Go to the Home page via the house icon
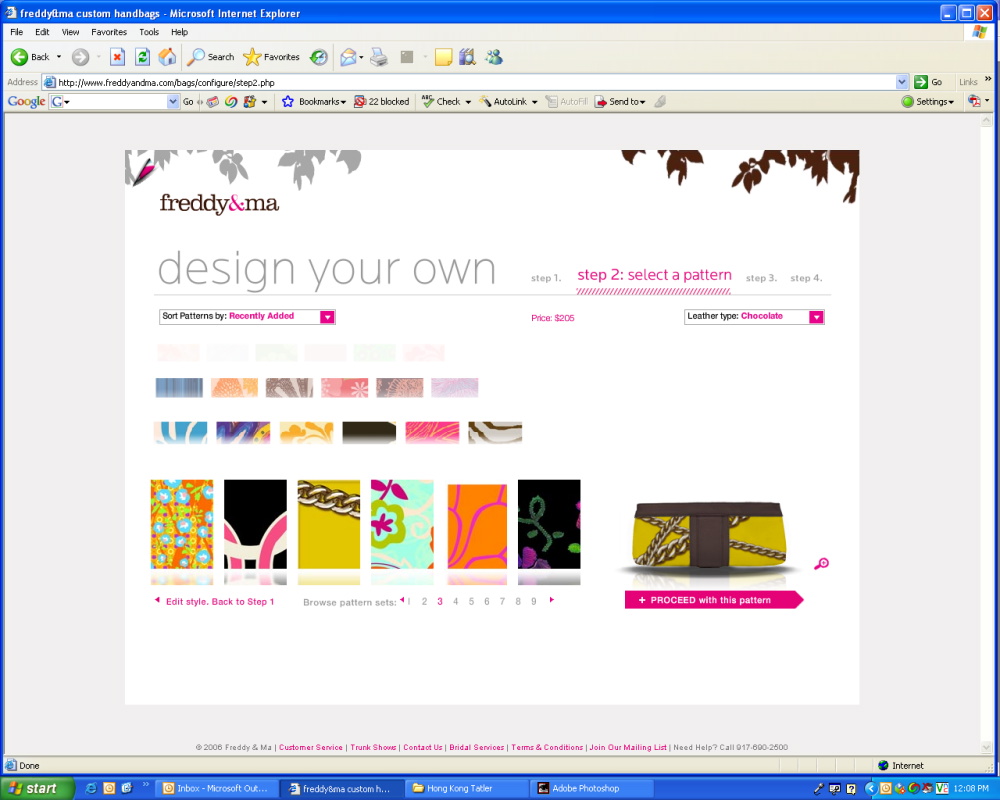The width and height of the screenshot is (1000, 800). coord(167,57)
